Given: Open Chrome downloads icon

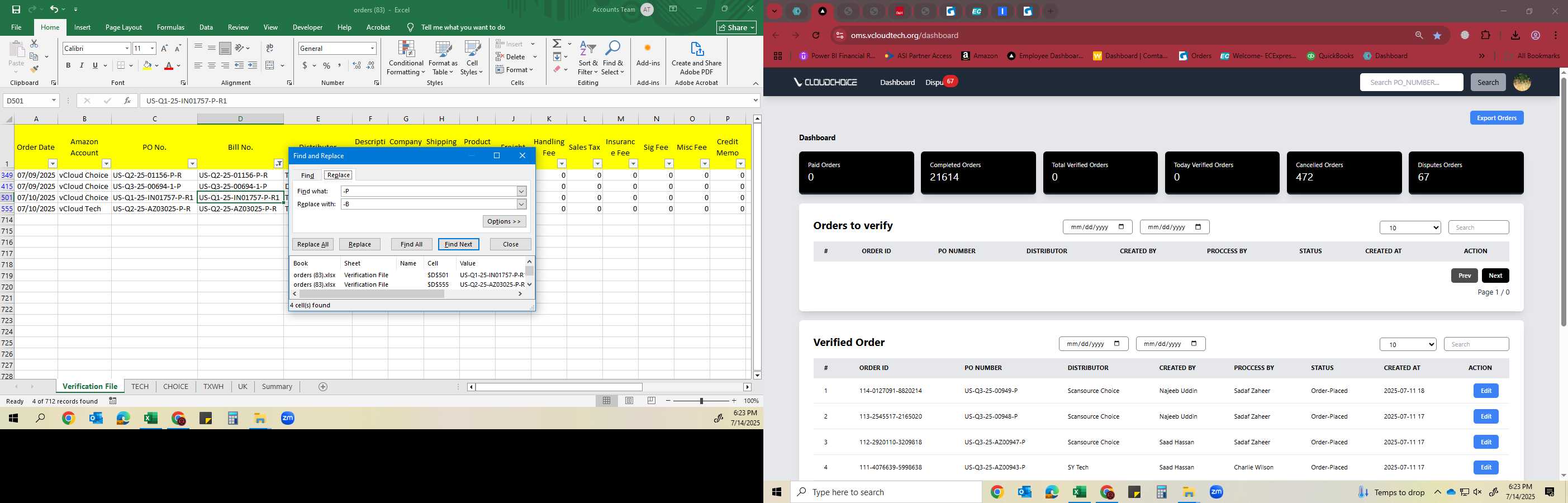Looking at the screenshot, I should click(x=1515, y=35).
